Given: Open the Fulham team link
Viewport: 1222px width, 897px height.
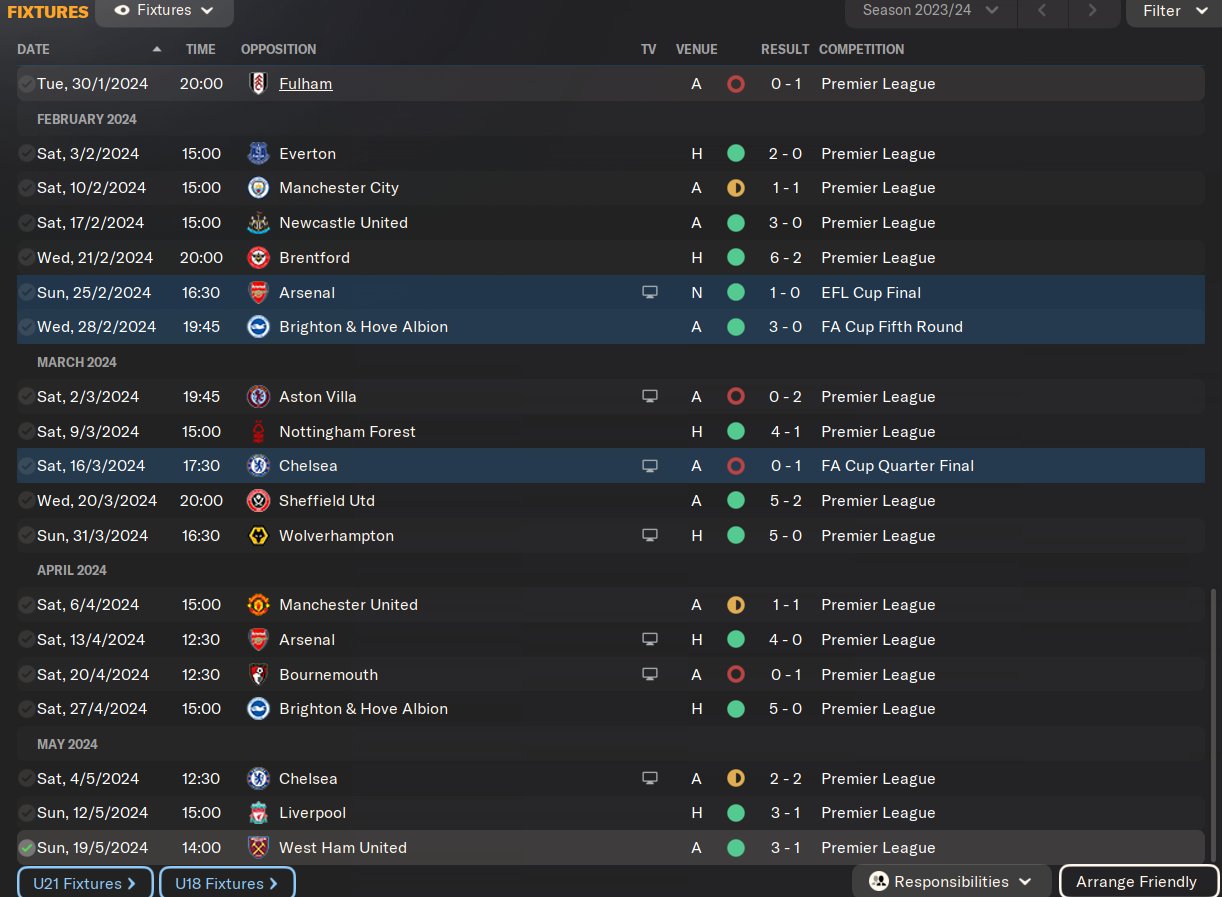Looking at the screenshot, I should (305, 84).
